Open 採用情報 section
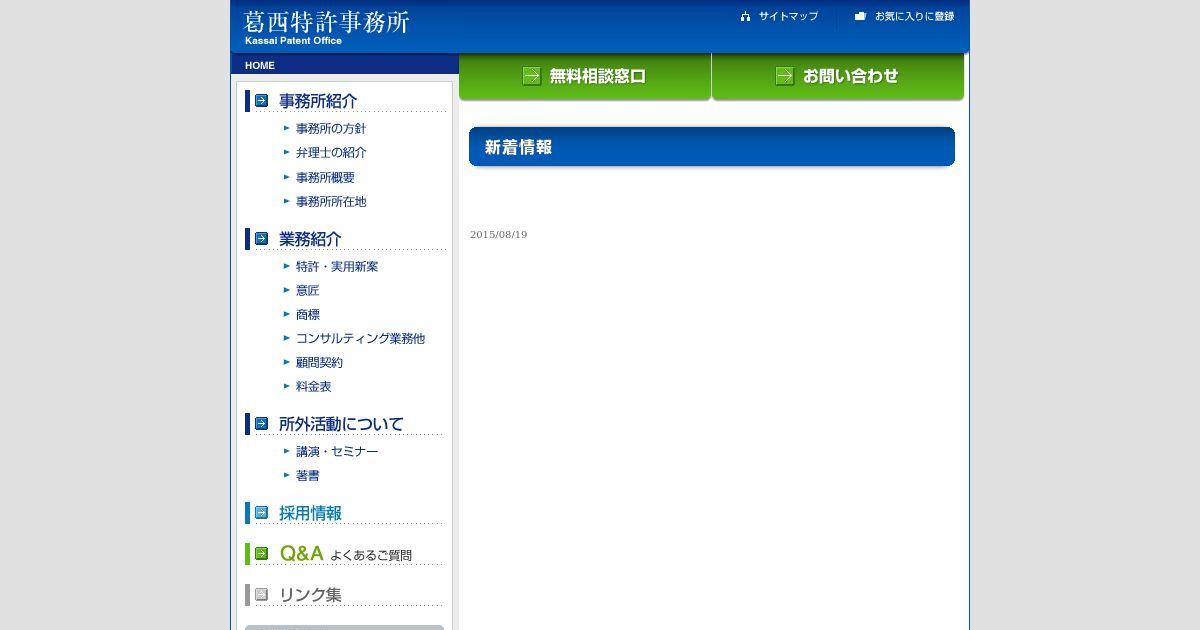Viewport: 1200px width, 630px height. pos(310,513)
